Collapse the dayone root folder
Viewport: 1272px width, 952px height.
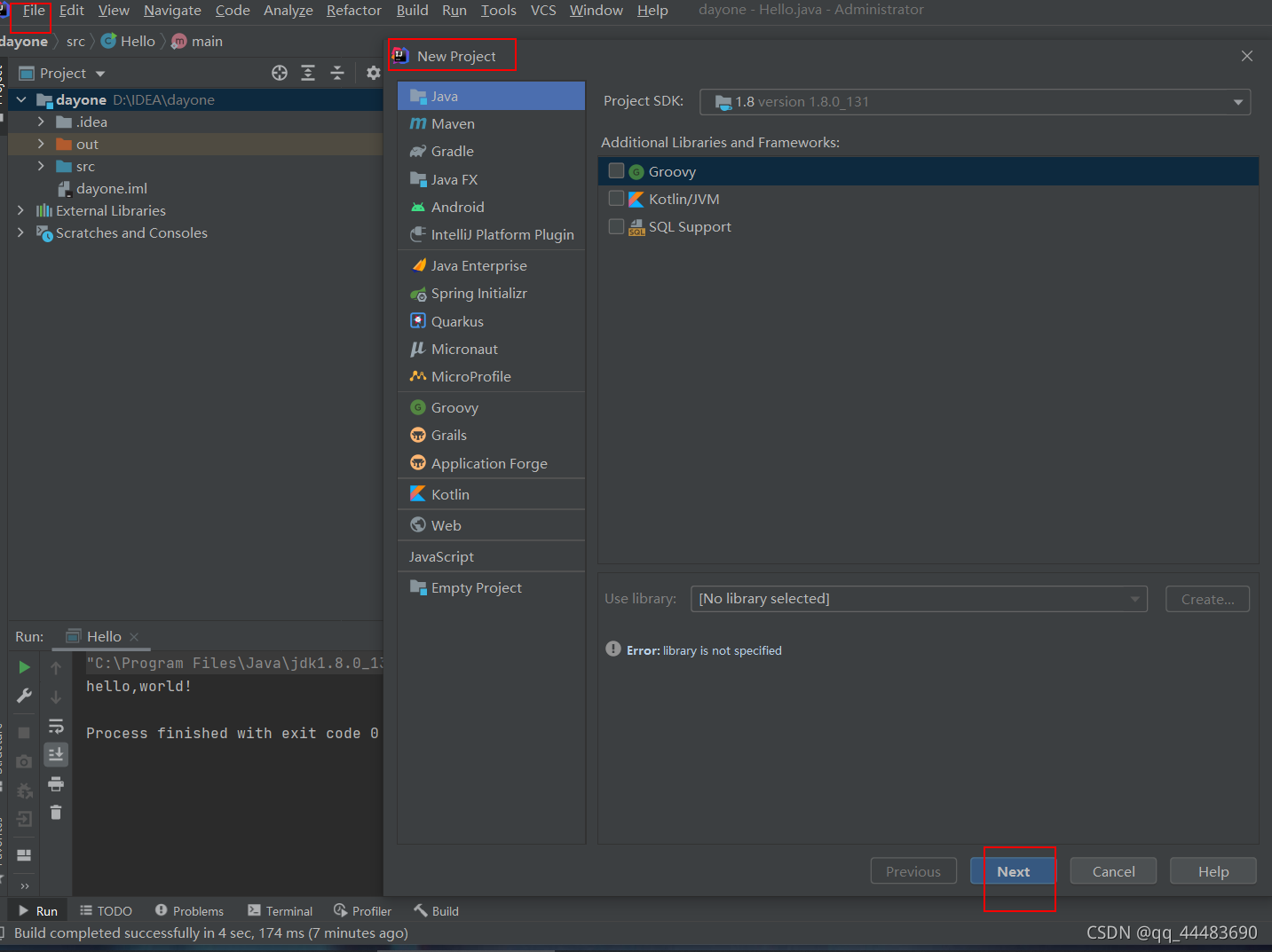[21, 99]
